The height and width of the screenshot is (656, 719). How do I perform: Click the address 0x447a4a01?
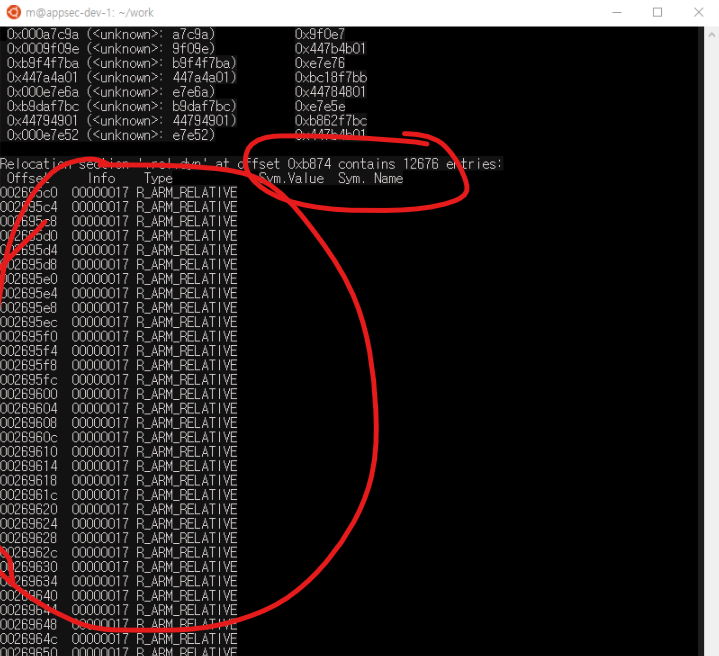[43, 77]
